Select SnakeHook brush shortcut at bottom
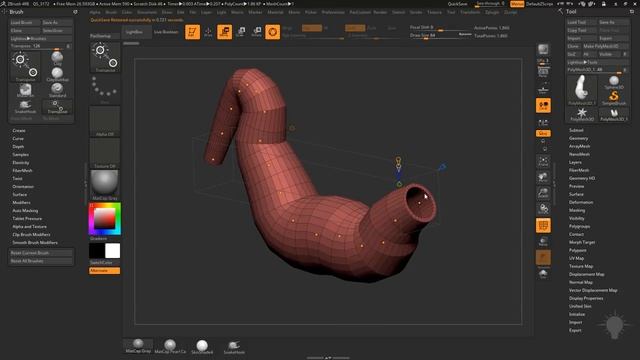This screenshot has height=360, width=640. tap(234, 347)
